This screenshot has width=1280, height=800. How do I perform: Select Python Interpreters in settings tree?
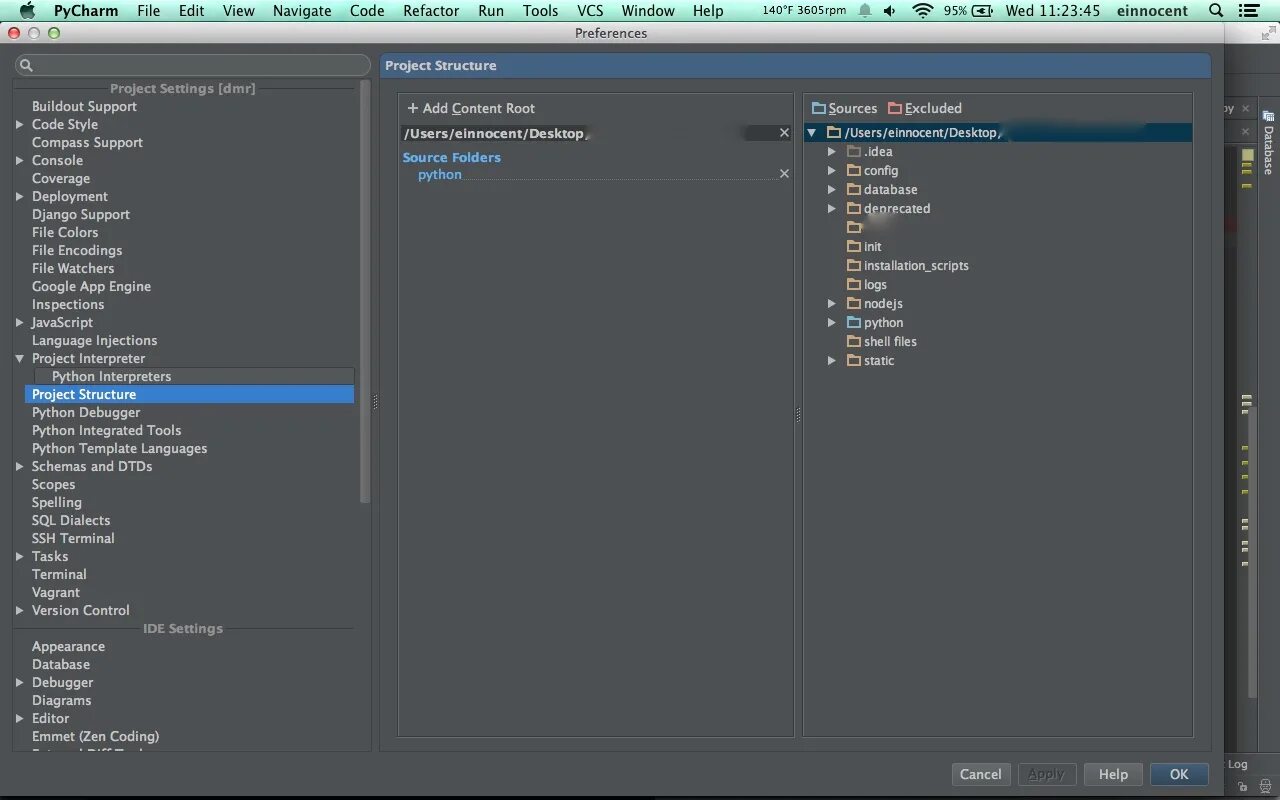coord(111,376)
